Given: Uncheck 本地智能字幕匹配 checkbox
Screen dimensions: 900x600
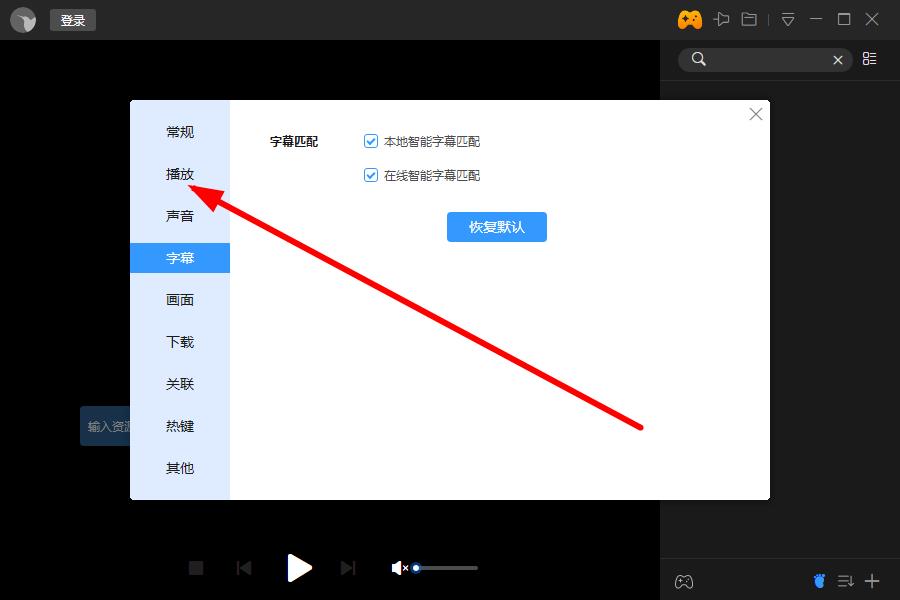Looking at the screenshot, I should point(371,141).
